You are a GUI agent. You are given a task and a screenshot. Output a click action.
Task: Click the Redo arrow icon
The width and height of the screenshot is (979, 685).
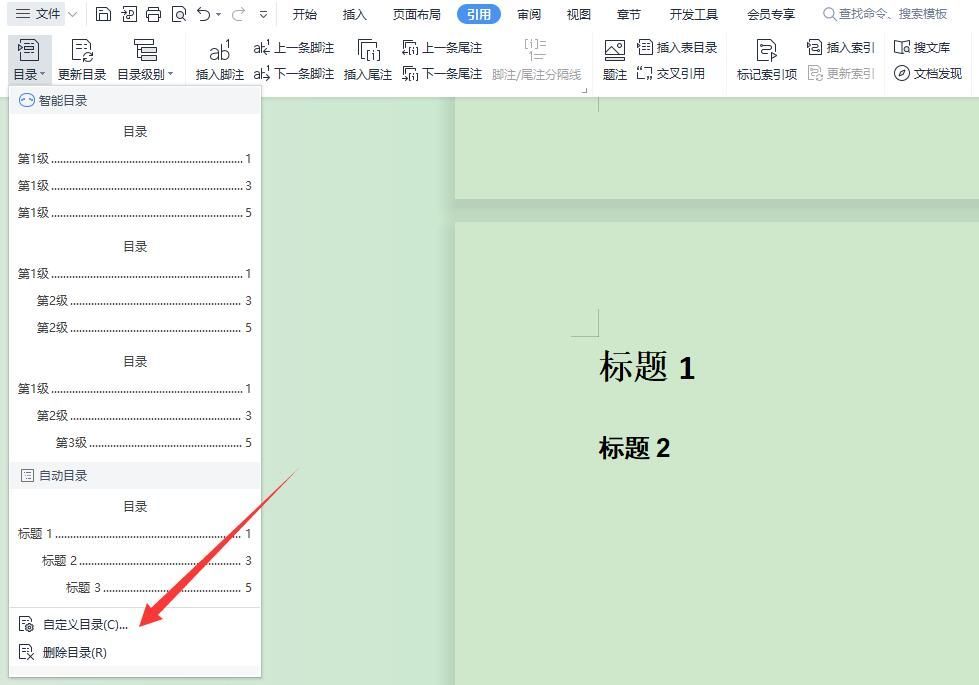[239, 14]
